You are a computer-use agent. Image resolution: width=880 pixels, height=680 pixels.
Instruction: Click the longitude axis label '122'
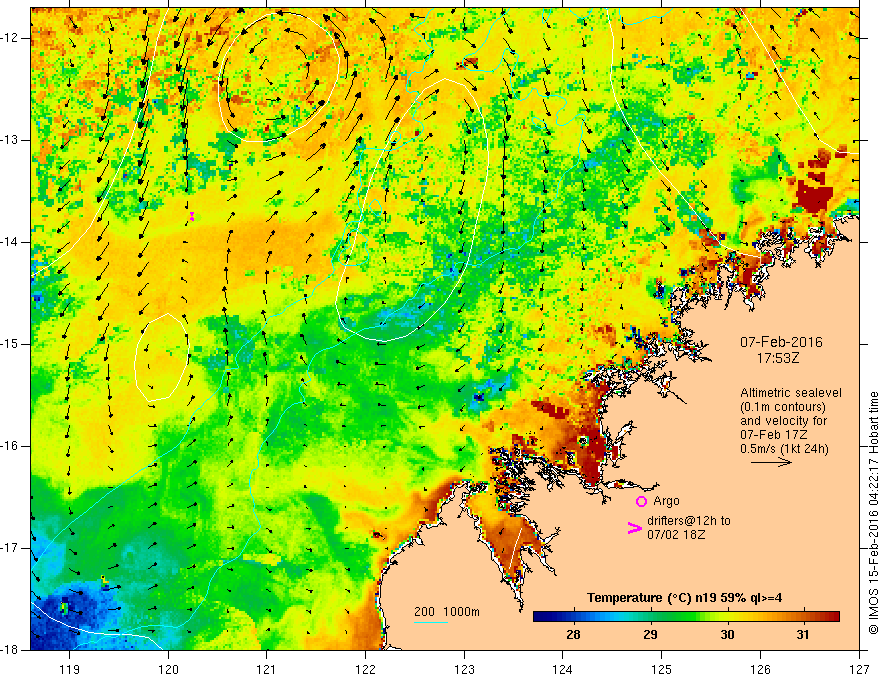(x=365, y=669)
